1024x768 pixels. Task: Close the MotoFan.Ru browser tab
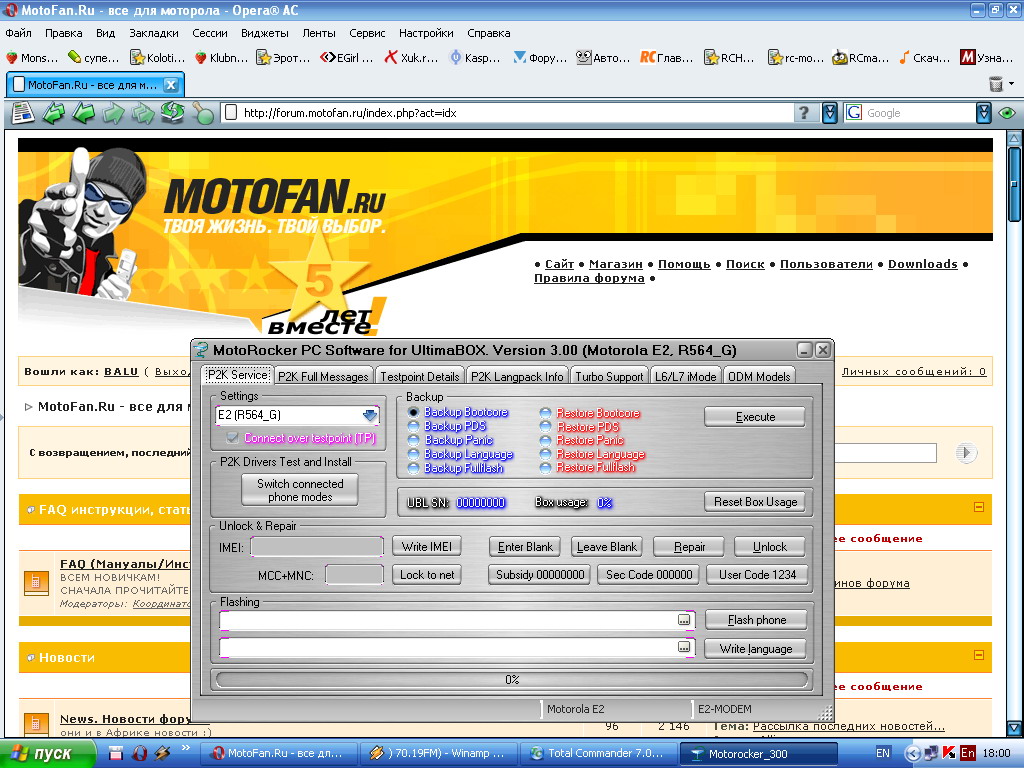170,85
